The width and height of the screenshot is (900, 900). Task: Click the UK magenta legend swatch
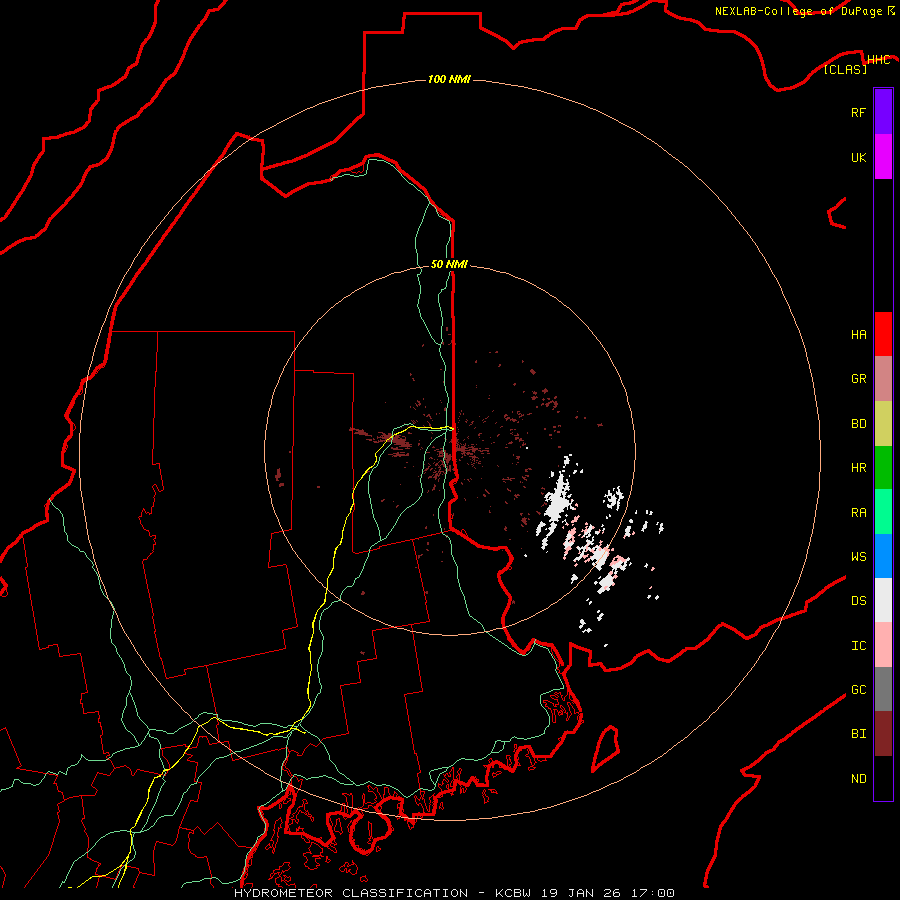click(x=883, y=157)
